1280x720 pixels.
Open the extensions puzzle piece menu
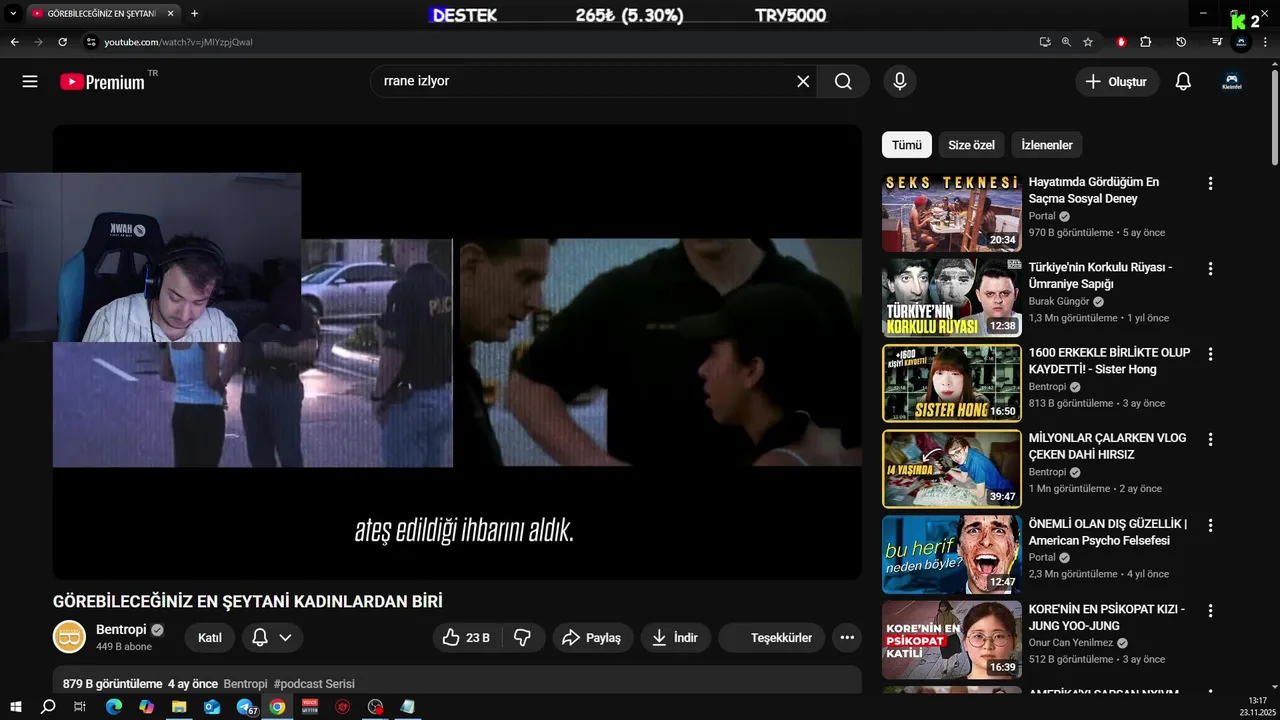tap(1146, 42)
